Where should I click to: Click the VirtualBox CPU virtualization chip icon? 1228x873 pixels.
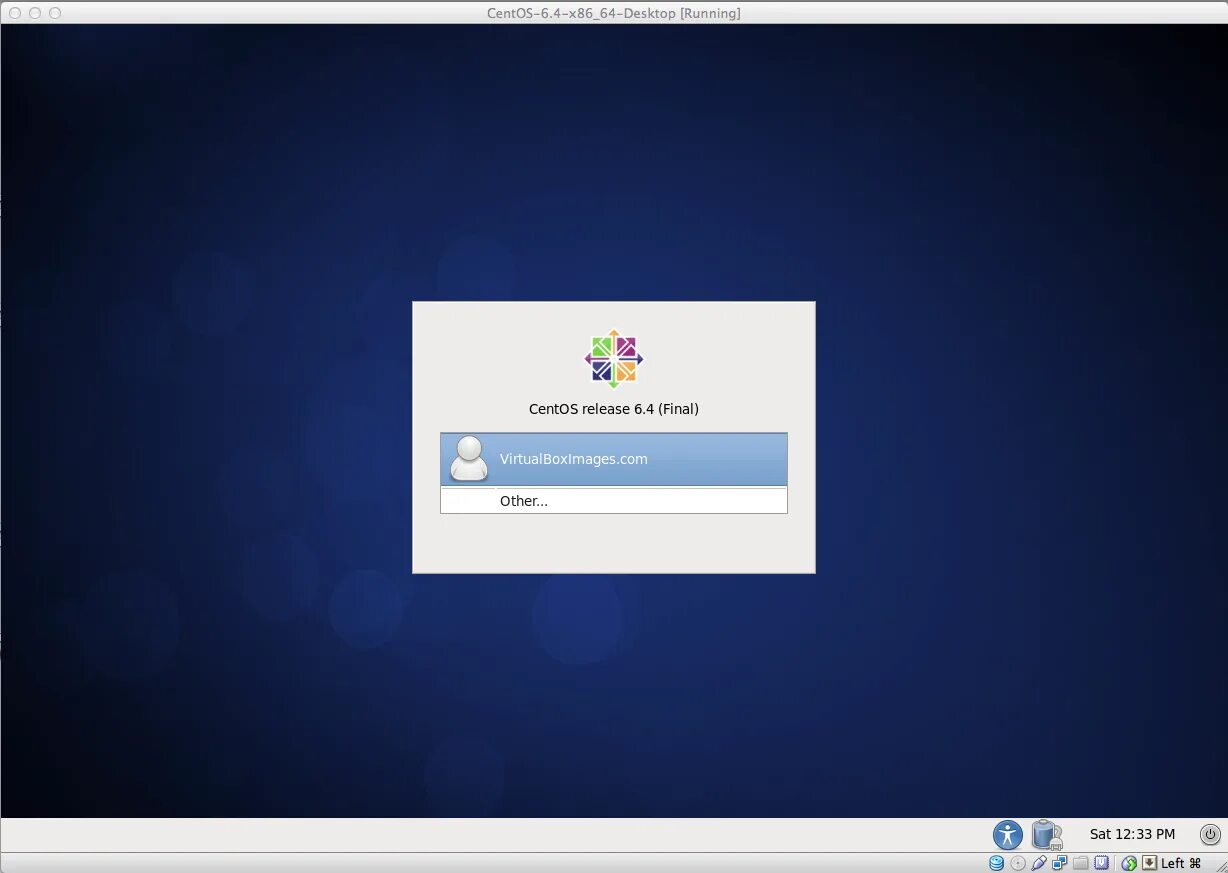point(1101,863)
